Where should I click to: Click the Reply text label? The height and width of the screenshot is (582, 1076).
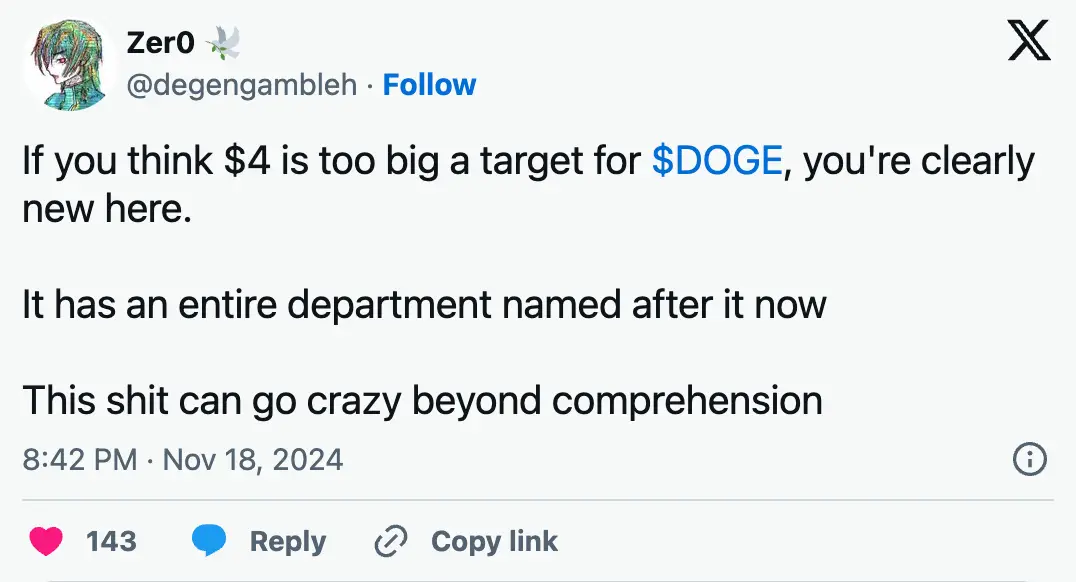pyautogui.click(x=288, y=541)
